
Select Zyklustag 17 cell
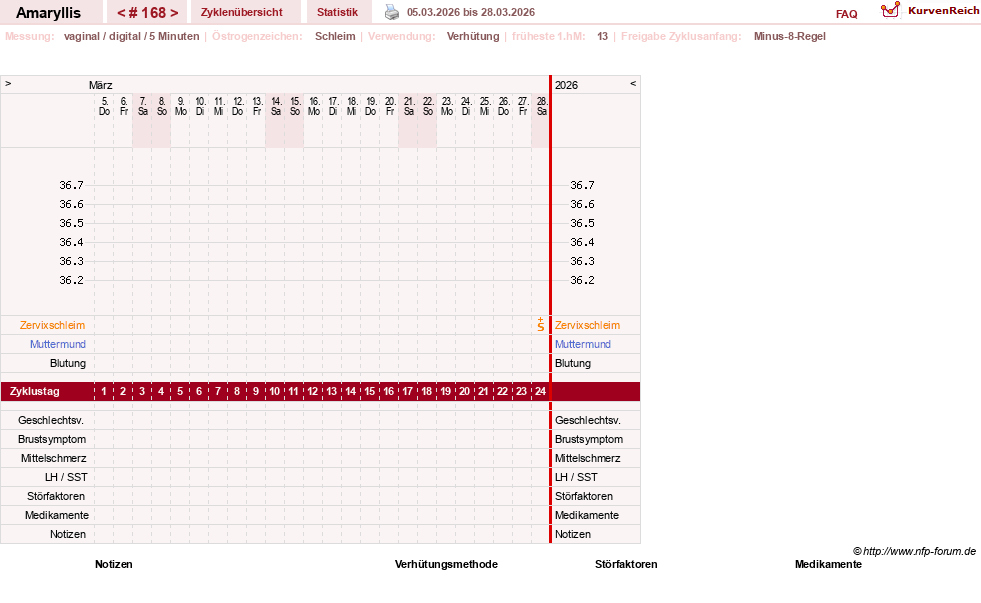[x=408, y=392]
